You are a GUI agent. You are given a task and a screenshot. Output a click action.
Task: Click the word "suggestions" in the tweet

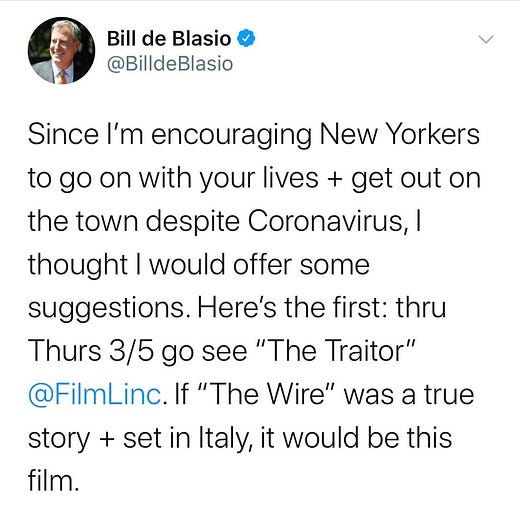[x=111, y=308]
